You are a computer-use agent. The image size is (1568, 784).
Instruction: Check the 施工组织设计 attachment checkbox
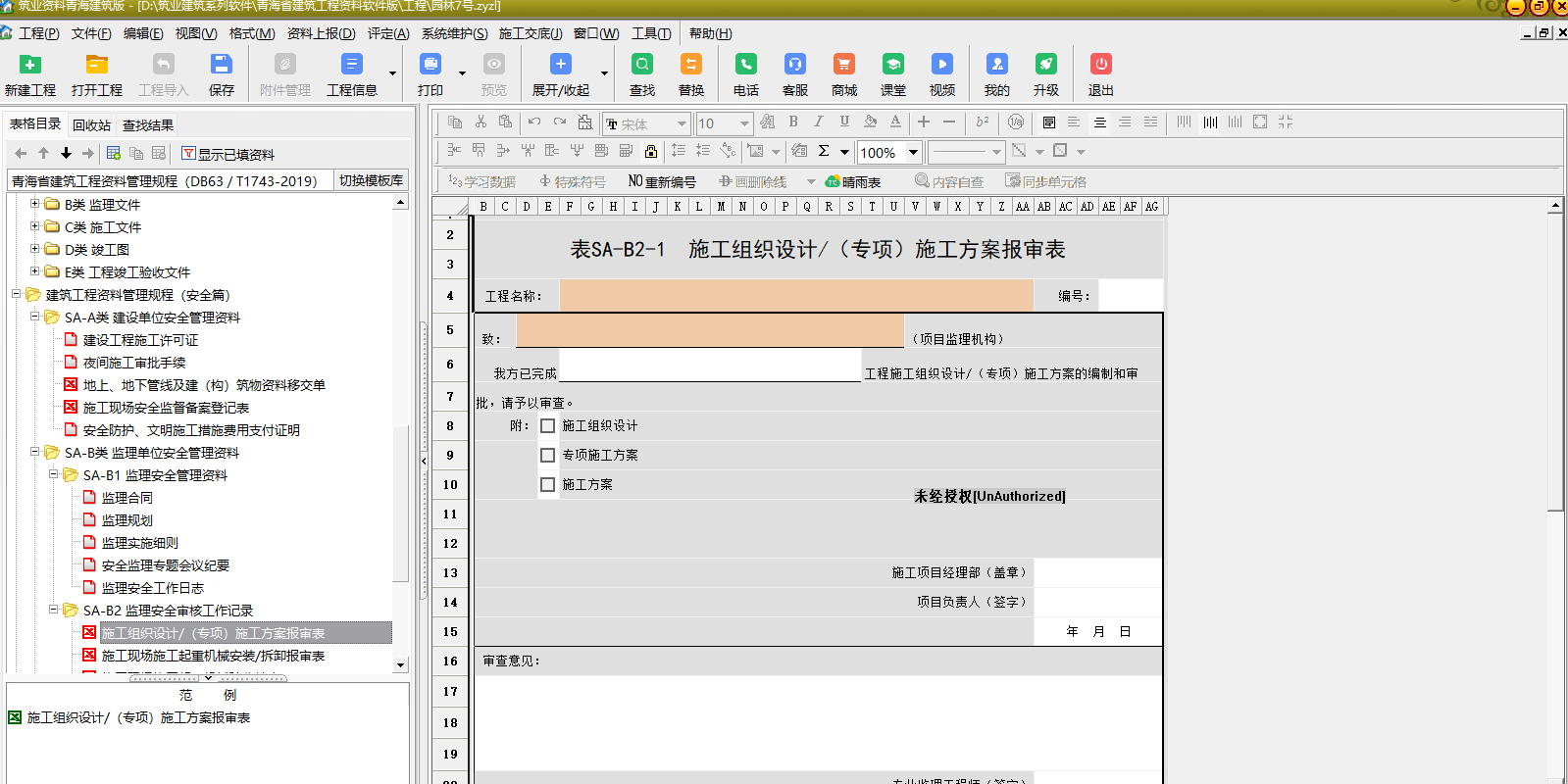548,426
